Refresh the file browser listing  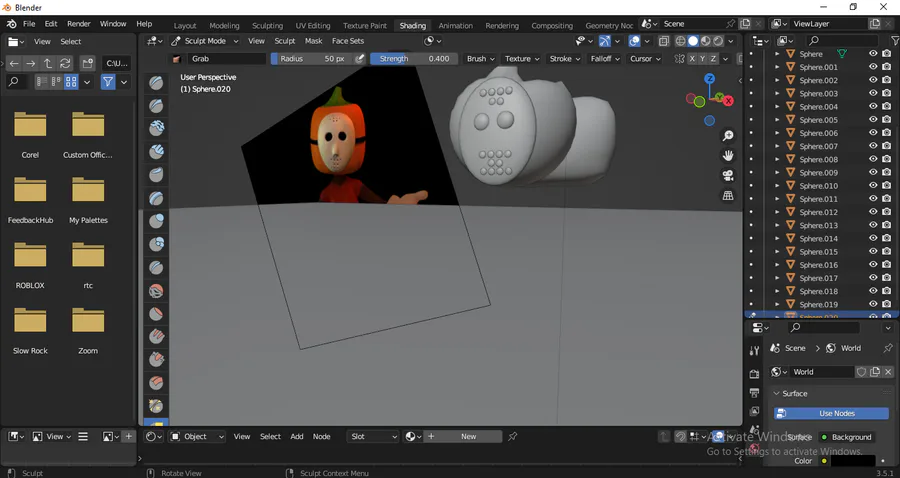pyautogui.click(x=65, y=63)
